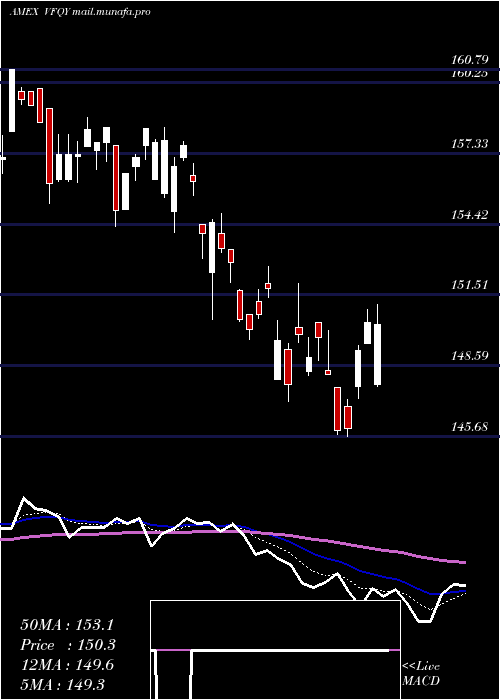
Task: Click inside the MACD inset chart box
Action: point(275,650)
